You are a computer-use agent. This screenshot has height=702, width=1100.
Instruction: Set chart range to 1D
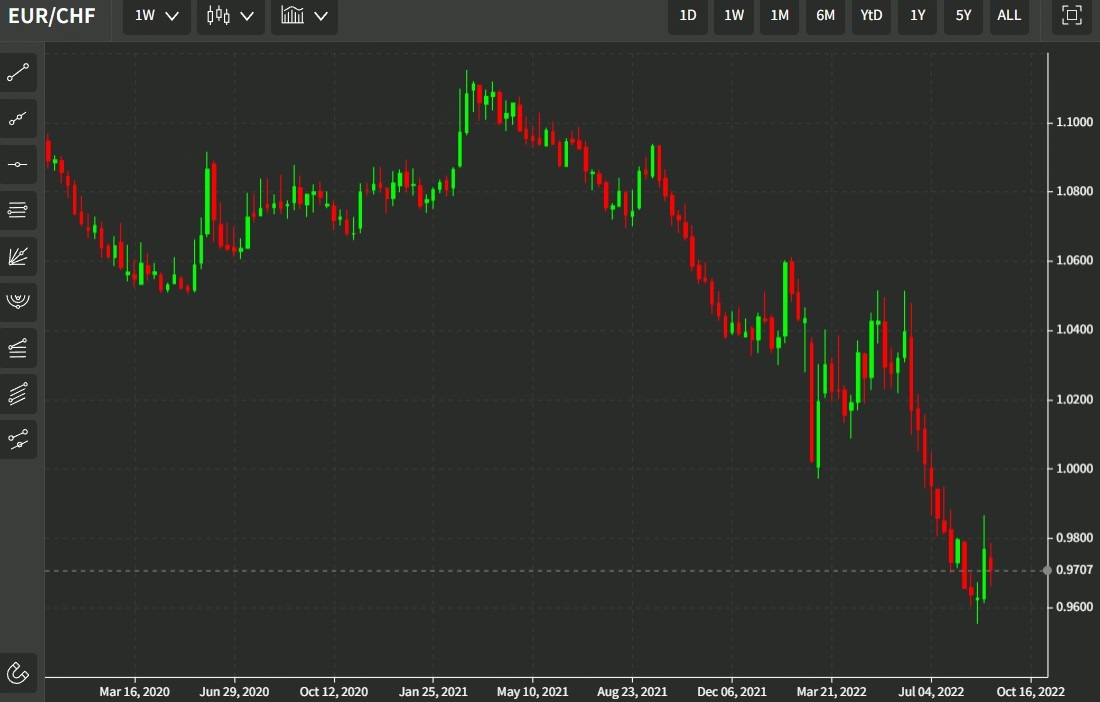click(x=688, y=15)
